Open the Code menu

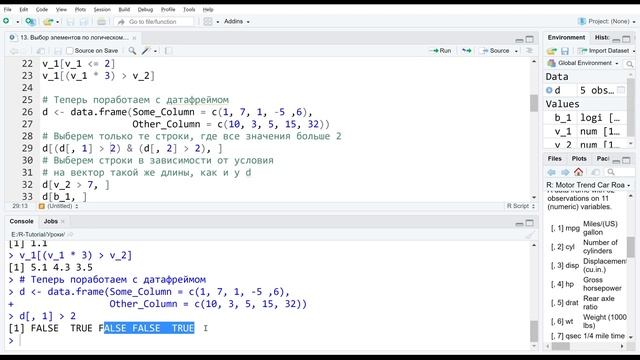click(42, 9)
